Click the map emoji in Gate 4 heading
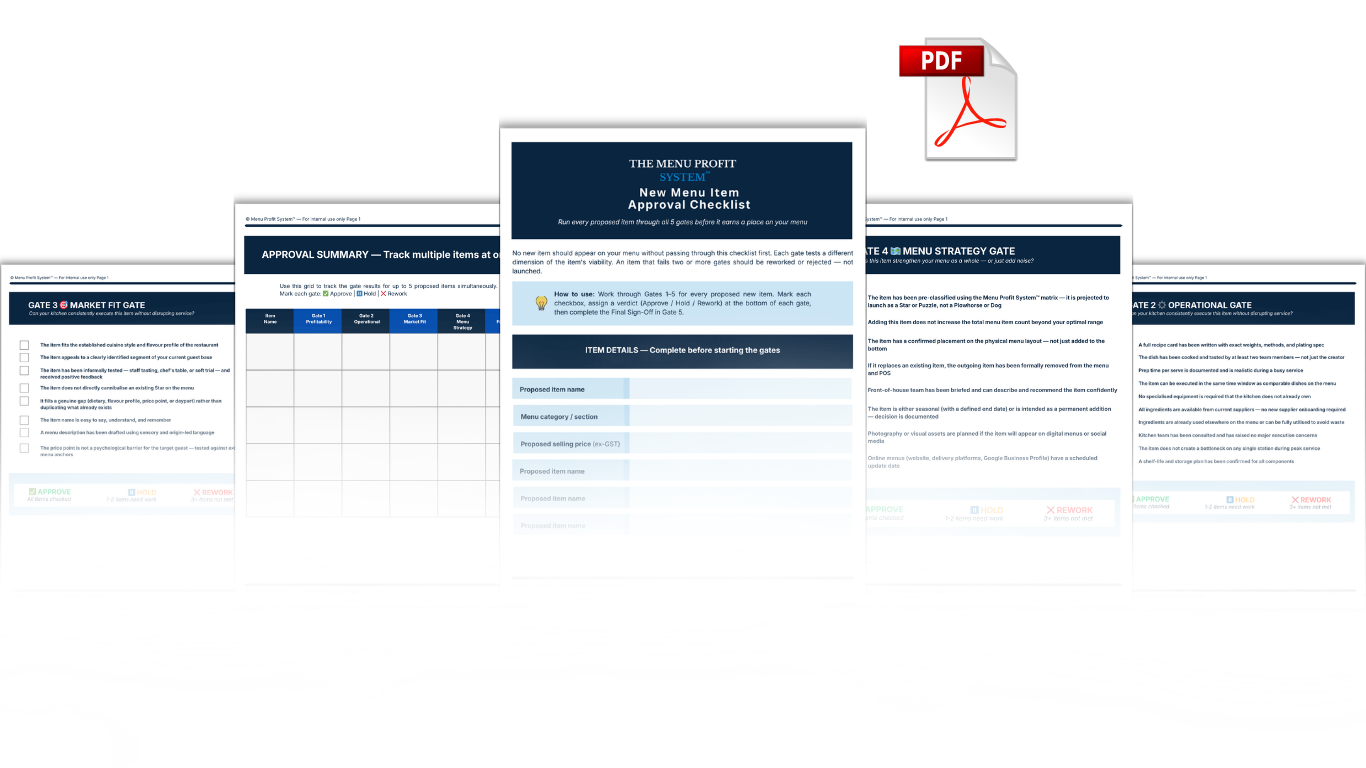 pos(896,251)
